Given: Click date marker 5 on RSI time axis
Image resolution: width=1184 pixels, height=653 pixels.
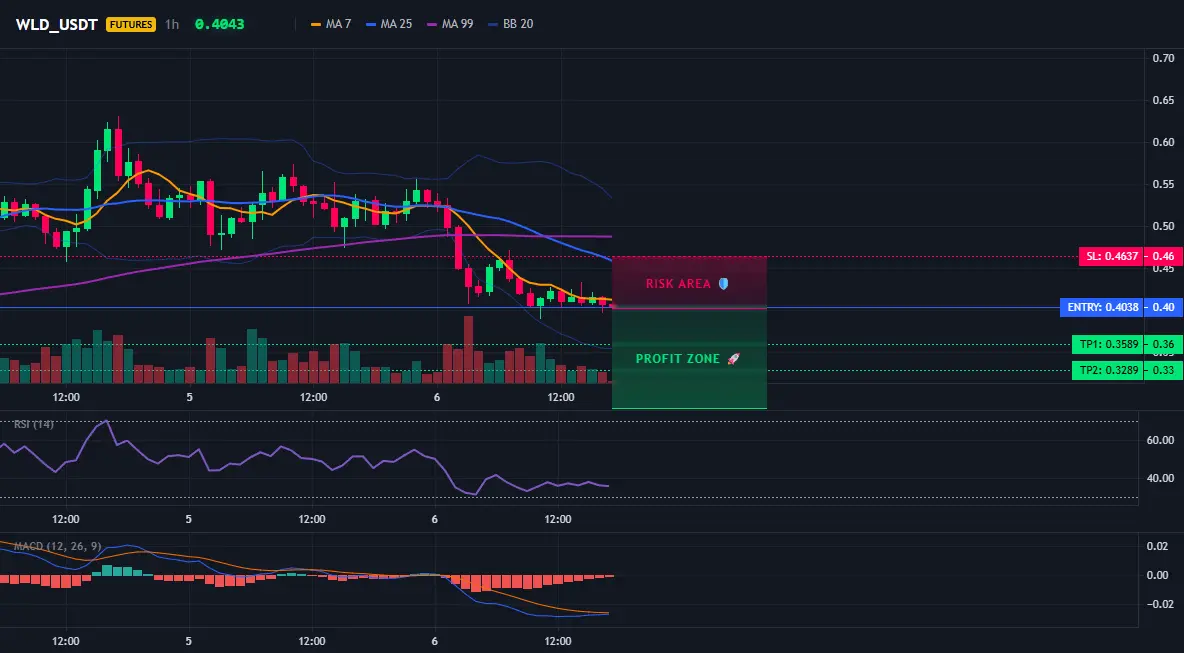Looking at the screenshot, I should (x=189, y=519).
